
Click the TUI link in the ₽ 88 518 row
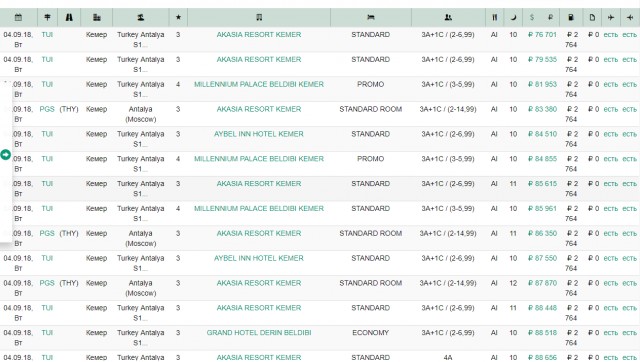pos(47,333)
